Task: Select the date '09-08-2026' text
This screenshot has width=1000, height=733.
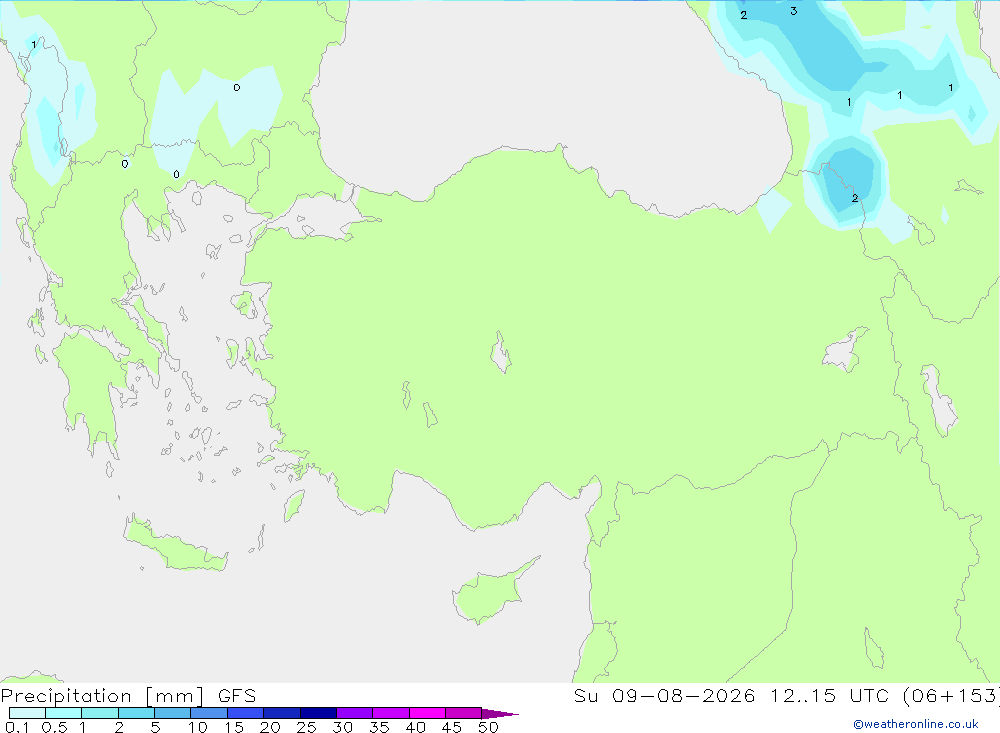Action: (684, 696)
